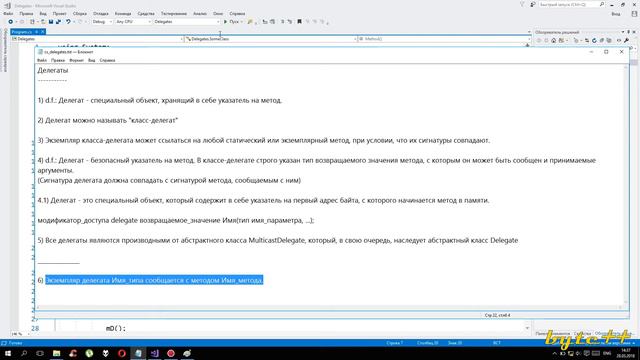This screenshot has height=360, width=640.
Task: Open Task View from the taskbar
Action: pos(40,353)
